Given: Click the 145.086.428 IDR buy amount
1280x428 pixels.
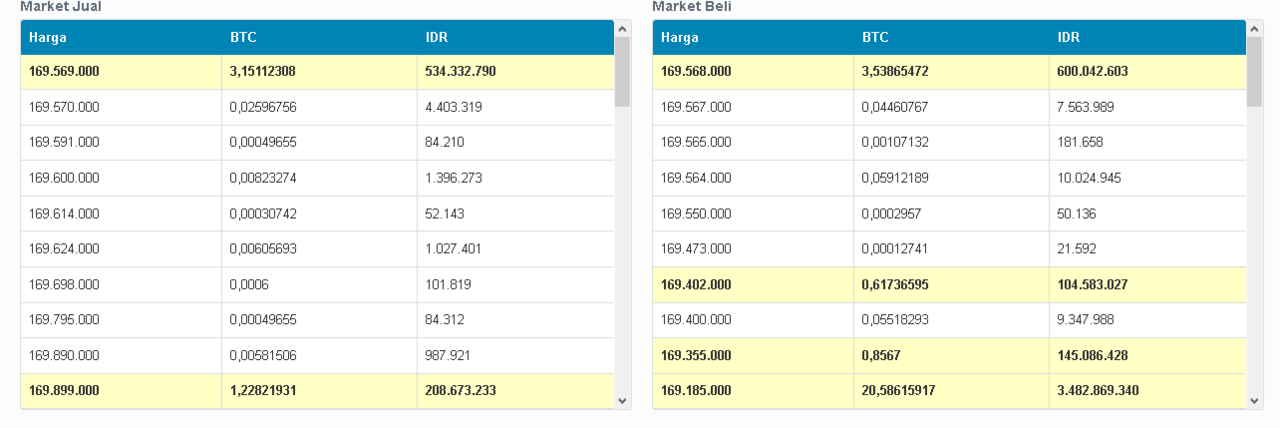Looking at the screenshot, I should [1092, 356].
